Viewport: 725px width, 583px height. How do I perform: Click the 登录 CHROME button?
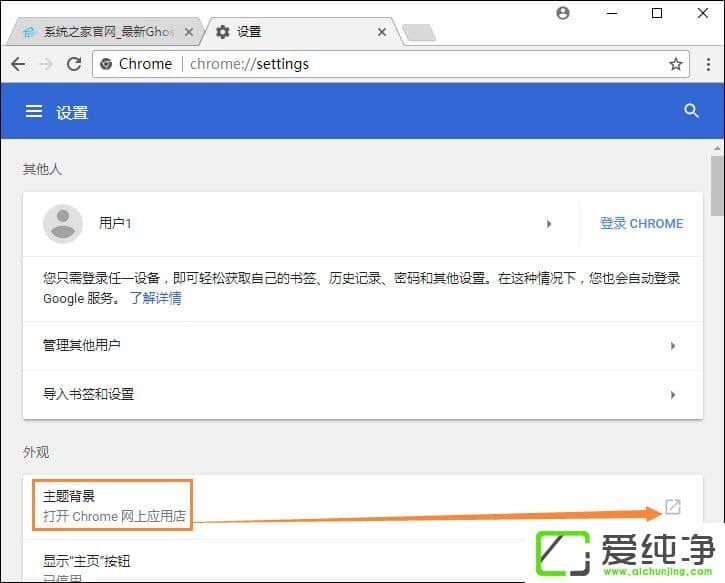point(641,224)
